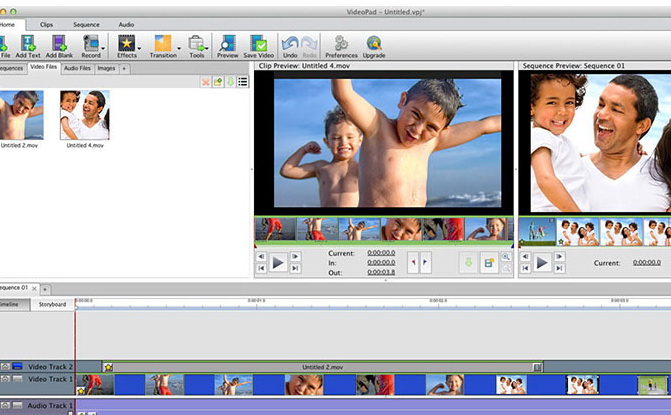Screen dimensions: 671x415
Task: Switch to the Audio Files tab
Action: (77, 68)
